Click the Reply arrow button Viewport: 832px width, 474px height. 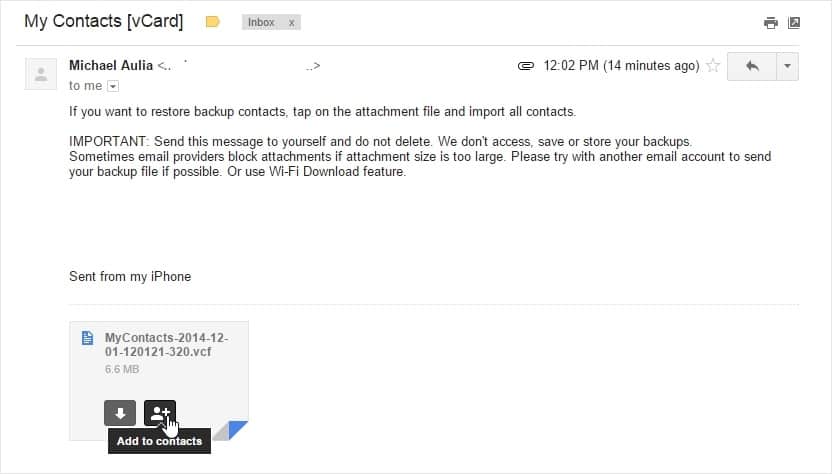[752, 66]
